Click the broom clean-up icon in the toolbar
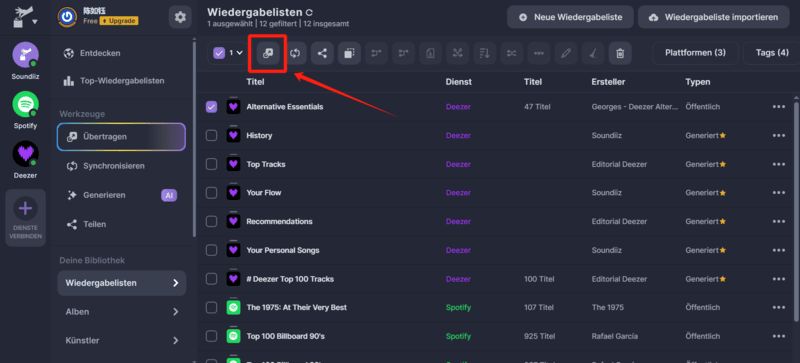 pyautogui.click(x=593, y=53)
